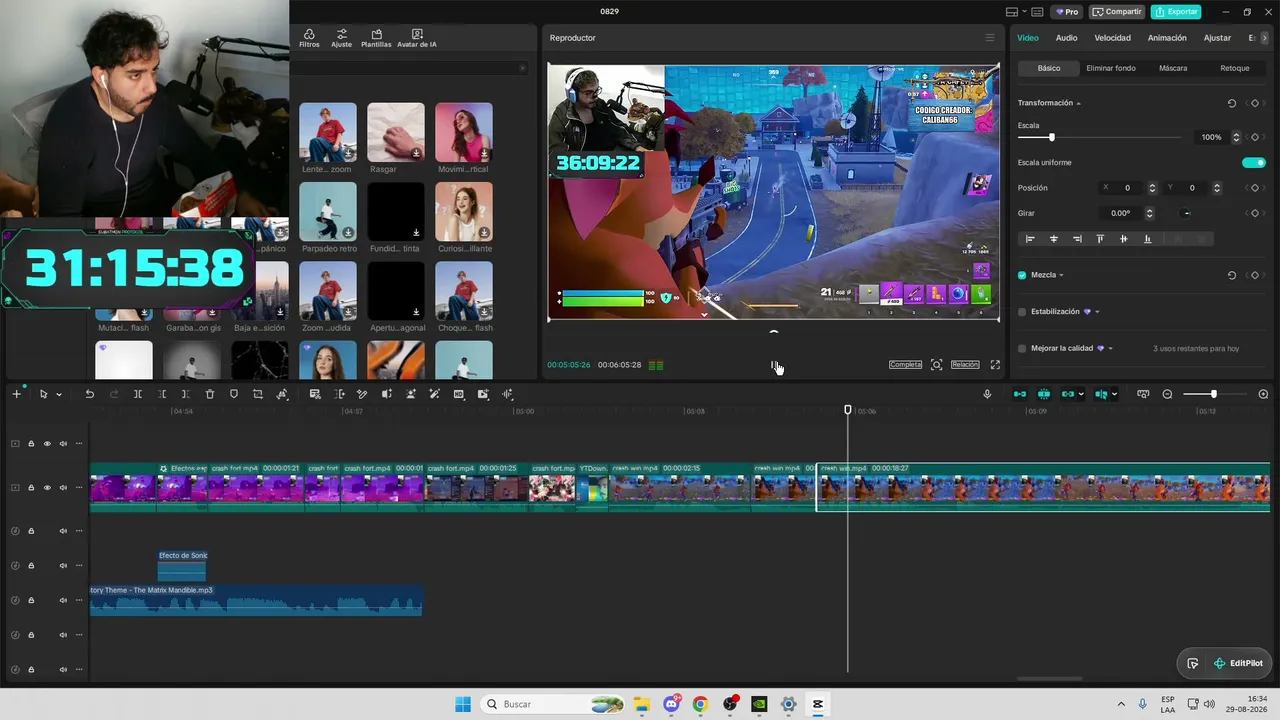This screenshot has height=720, width=1280.
Task: Hide the main video track with eye icon
Action: pyautogui.click(x=46, y=488)
